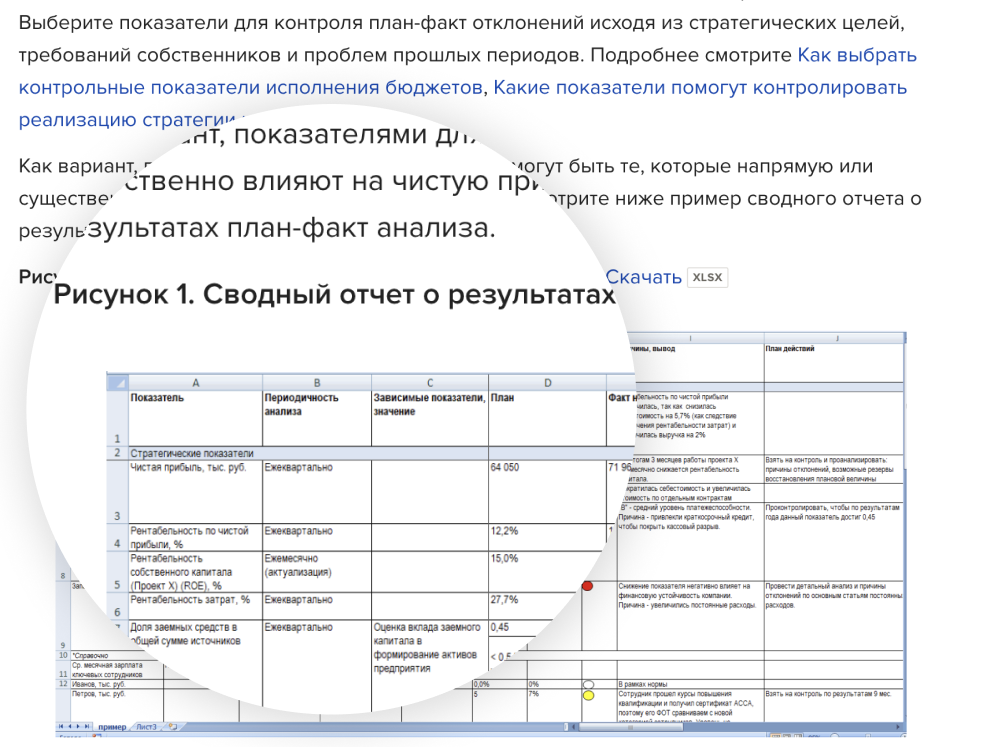Click the yellow status indicator circle
990x747 pixels.
(x=588, y=695)
